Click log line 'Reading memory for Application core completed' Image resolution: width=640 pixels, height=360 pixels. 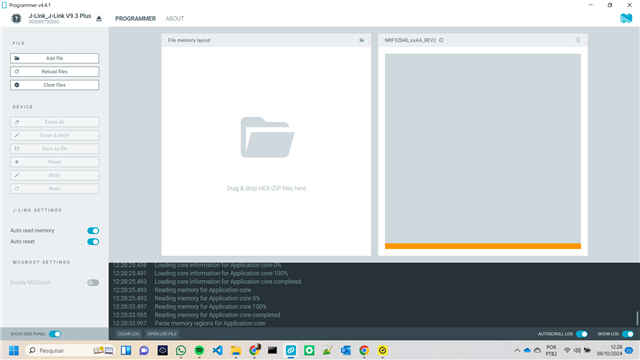[x=217, y=315]
